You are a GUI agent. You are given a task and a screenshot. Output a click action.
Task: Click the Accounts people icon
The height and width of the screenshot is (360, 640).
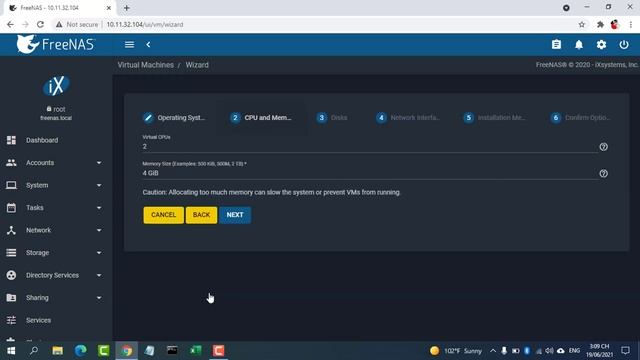(x=11, y=162)
